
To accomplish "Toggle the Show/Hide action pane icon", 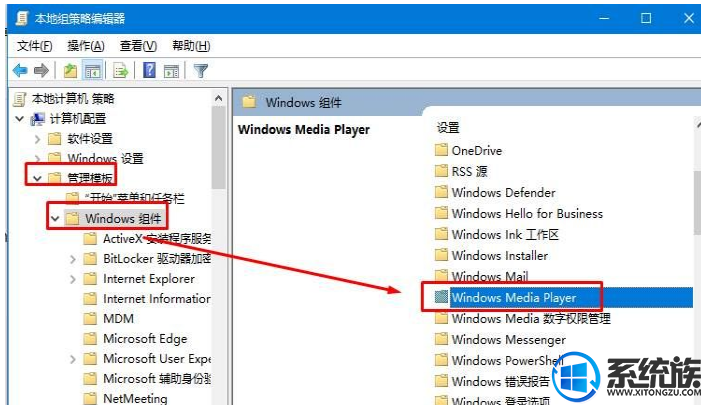I will 171,70.
